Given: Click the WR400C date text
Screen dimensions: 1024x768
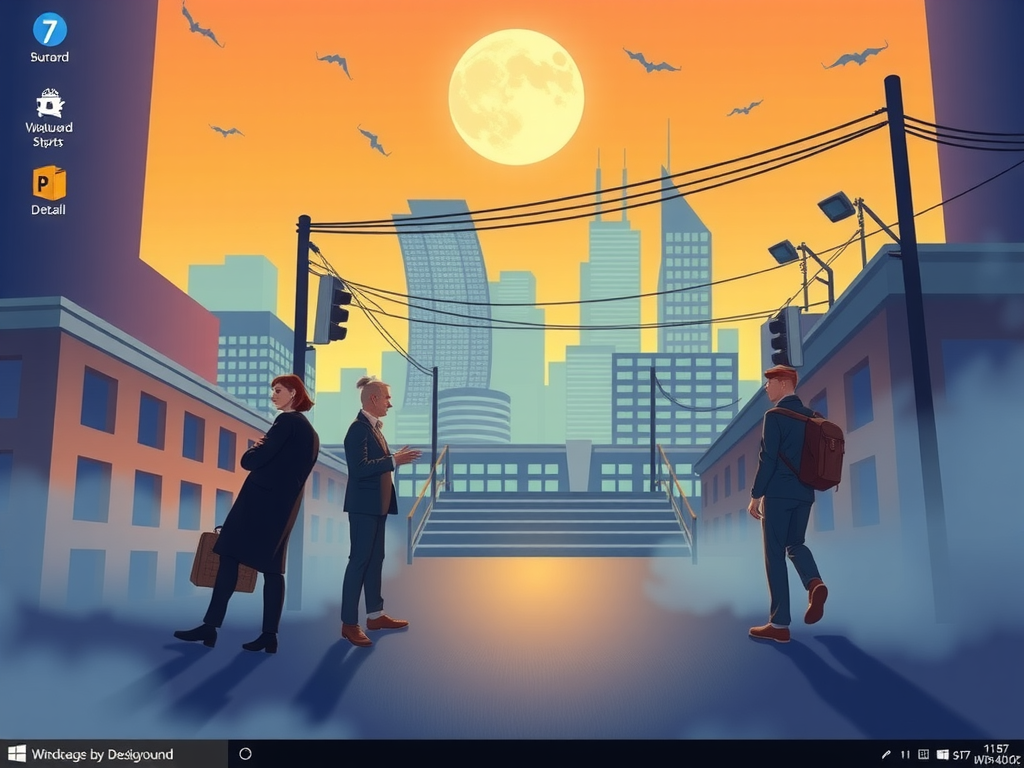Looking at the screenshot, I should coord(999,760).
